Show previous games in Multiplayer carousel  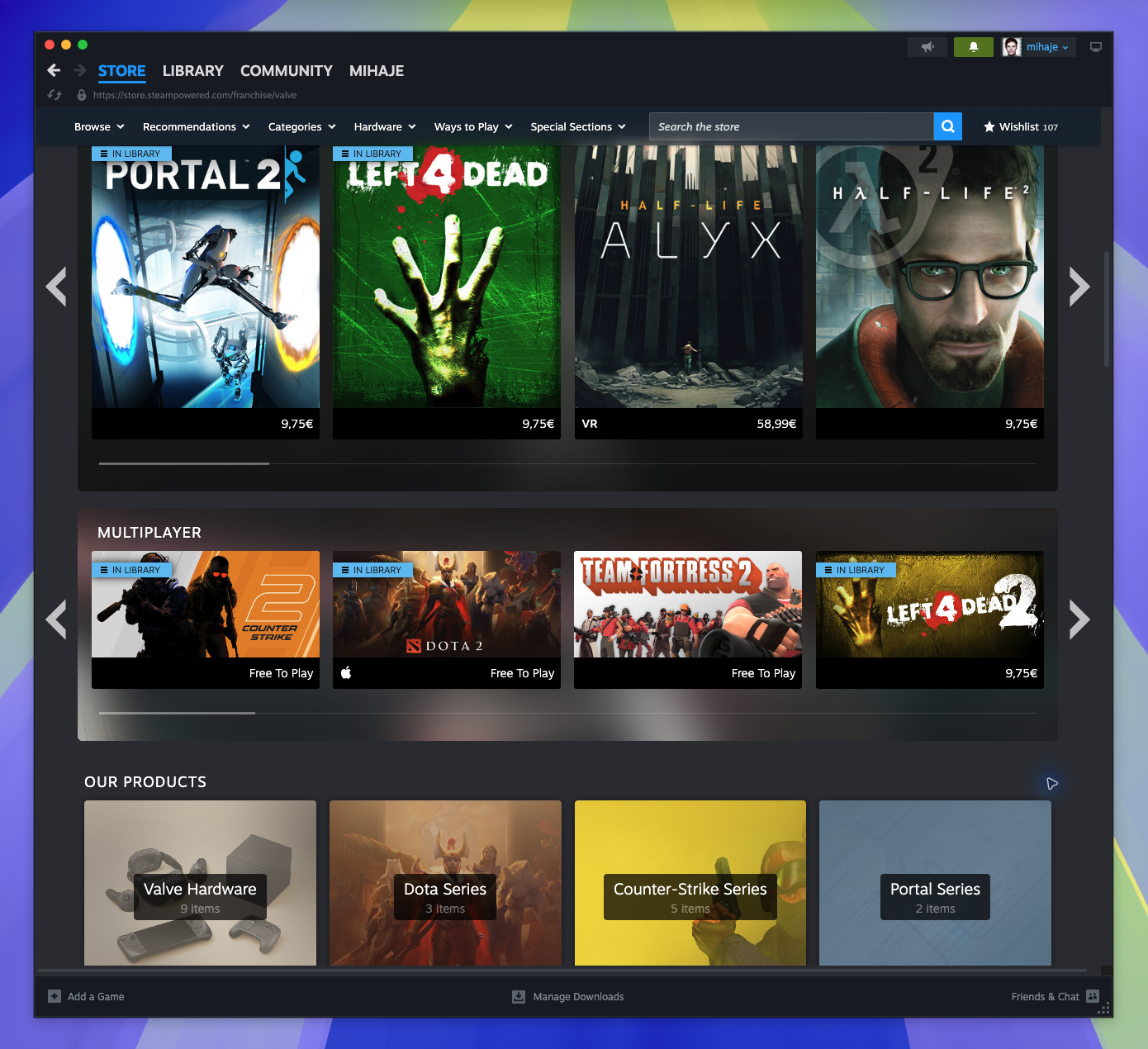click(56, 619)
